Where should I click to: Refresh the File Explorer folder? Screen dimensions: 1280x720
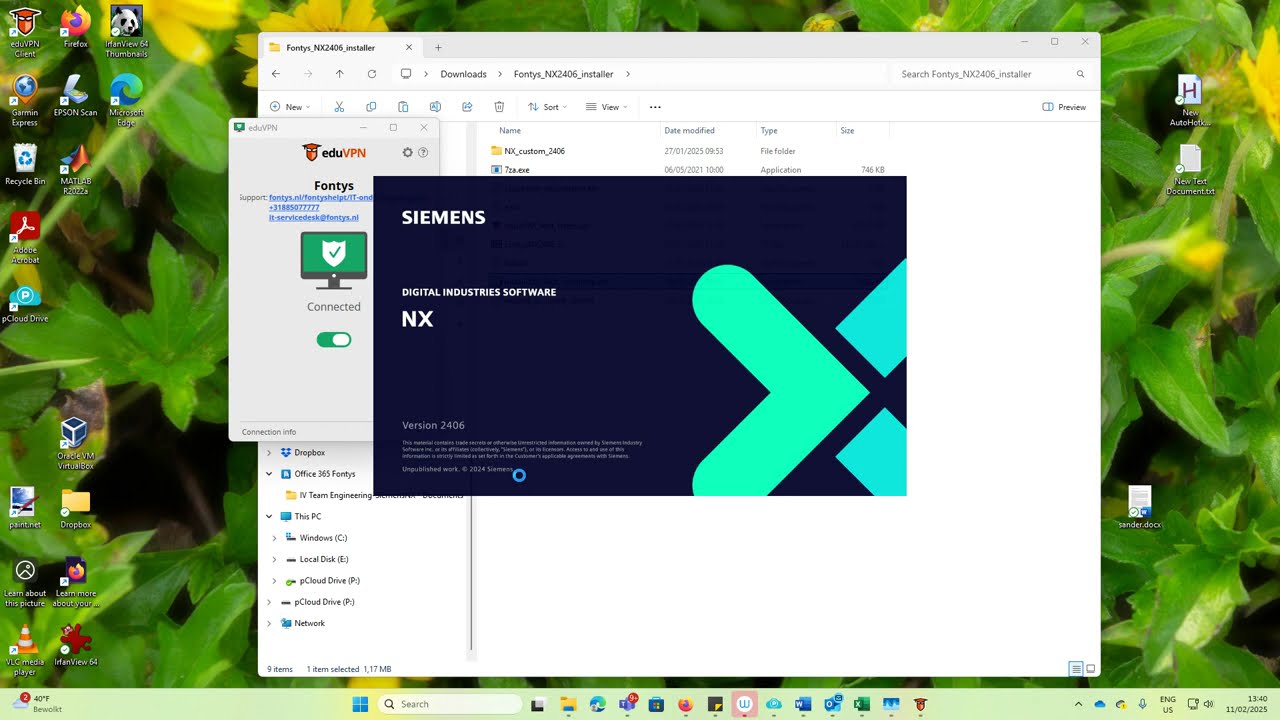tap(372, 74)
